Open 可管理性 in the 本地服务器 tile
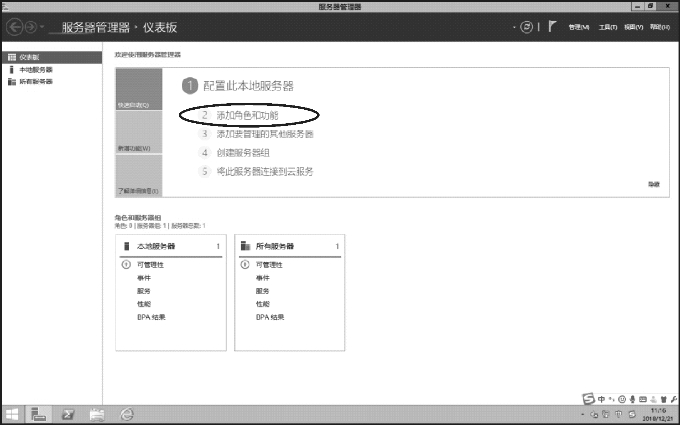 click(150, 265)
